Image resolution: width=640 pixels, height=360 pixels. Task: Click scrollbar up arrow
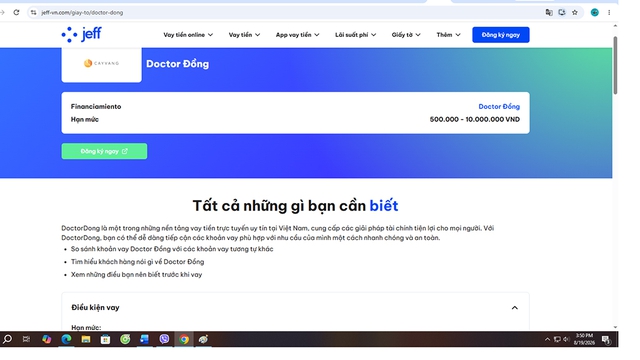[x=615, y=26]
